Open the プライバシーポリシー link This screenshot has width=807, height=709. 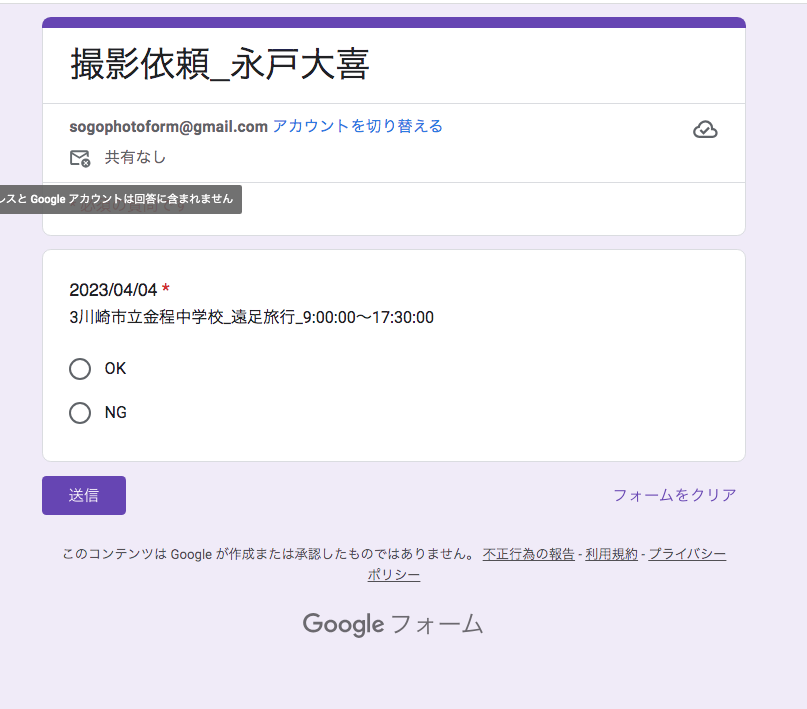pos(686,554)
